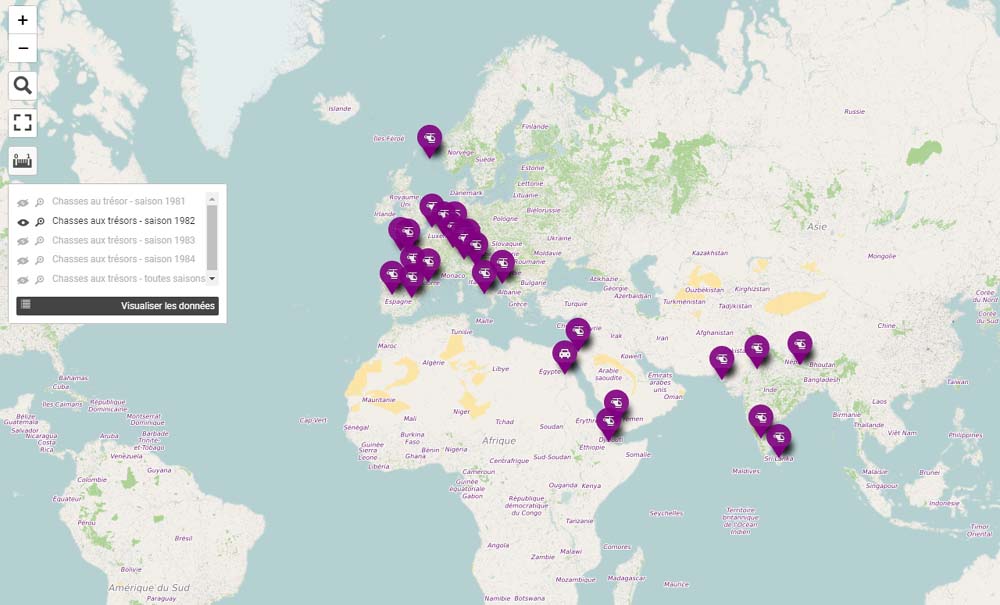The height and width of the screenshot is (605, 1000).
Task: Enable the saison 1984 layer eye
Action: (24, 260)
